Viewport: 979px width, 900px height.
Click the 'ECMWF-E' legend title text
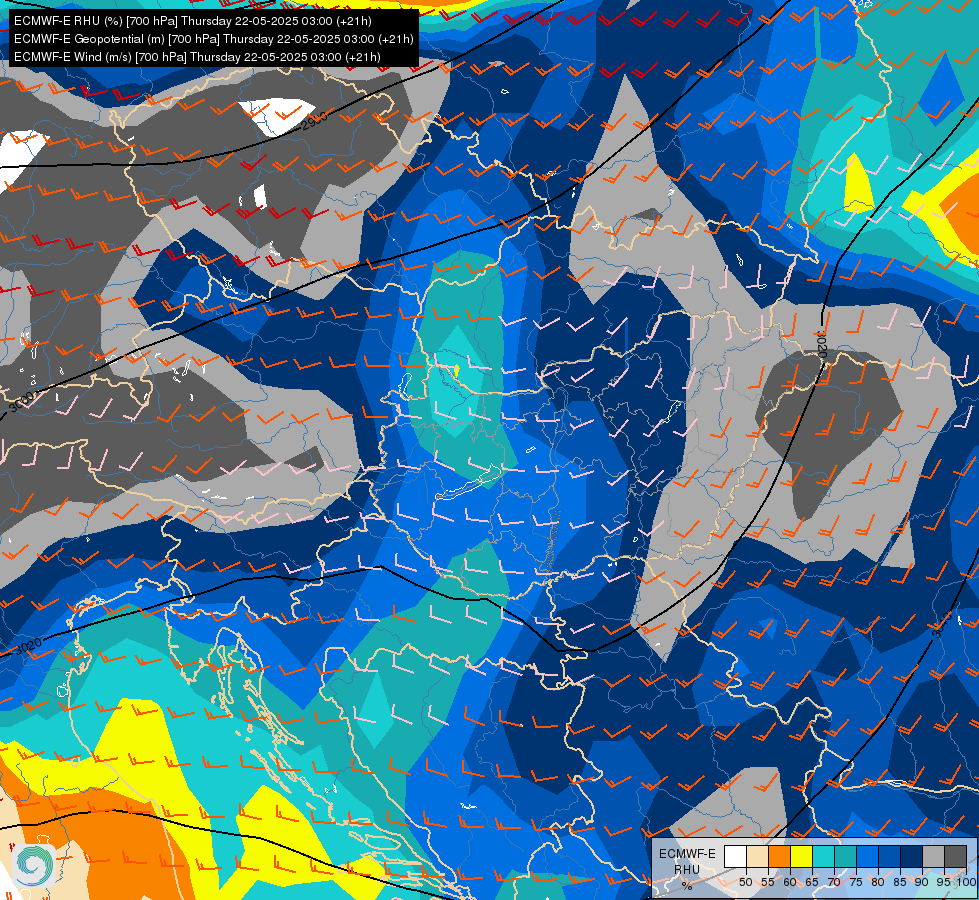point(687,853)
